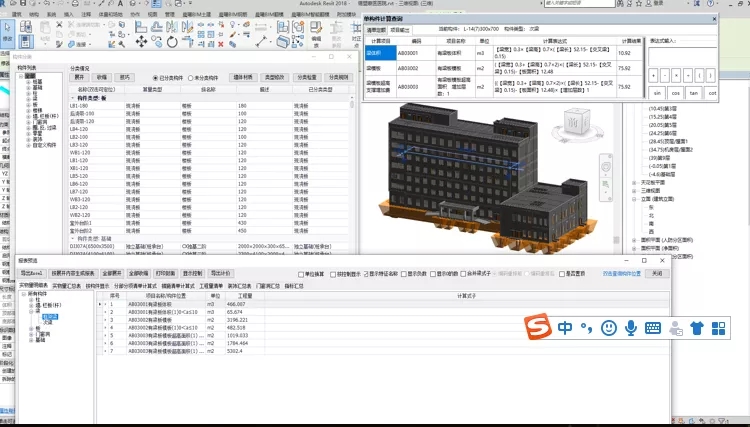The image size is (750, 427).
Task: Click the Text 'A' icon in quick access toolbar
Action: [x=120, y=3]
